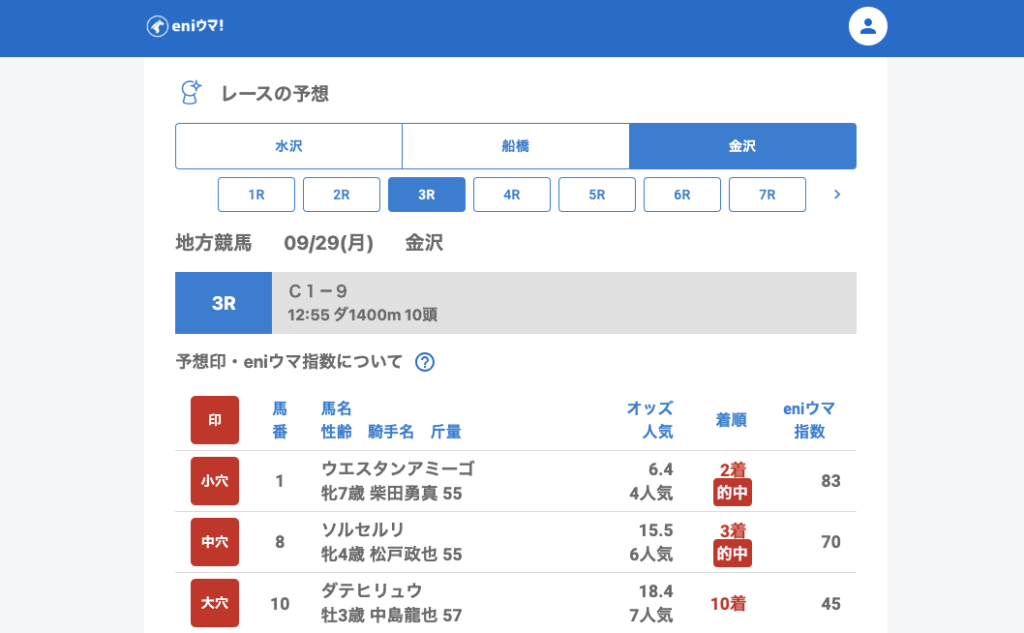Image resolution: width=1024 pixels, height=633 pixels.
Task: Select the 2R race button
Action: pyautogui.click(x=341, y=195)
